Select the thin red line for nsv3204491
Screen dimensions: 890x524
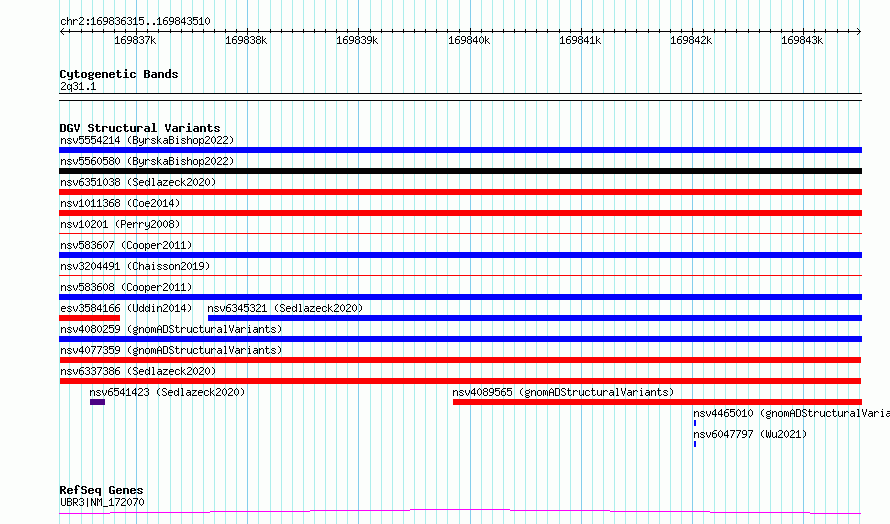click(460, 275)
